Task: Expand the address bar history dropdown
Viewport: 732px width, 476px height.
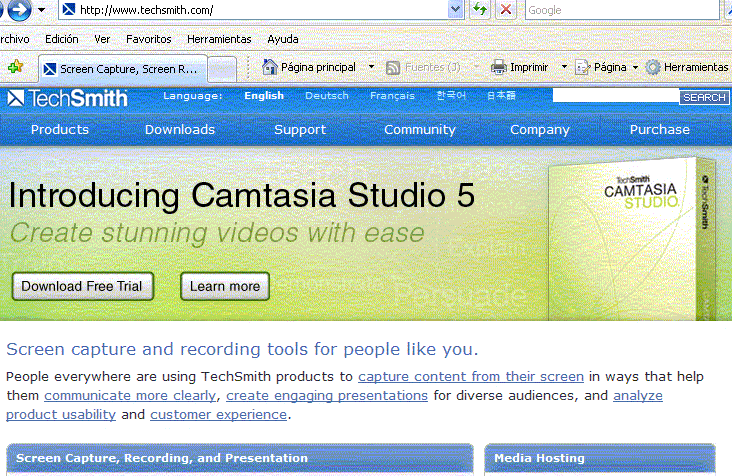Action: pos(455,9)
